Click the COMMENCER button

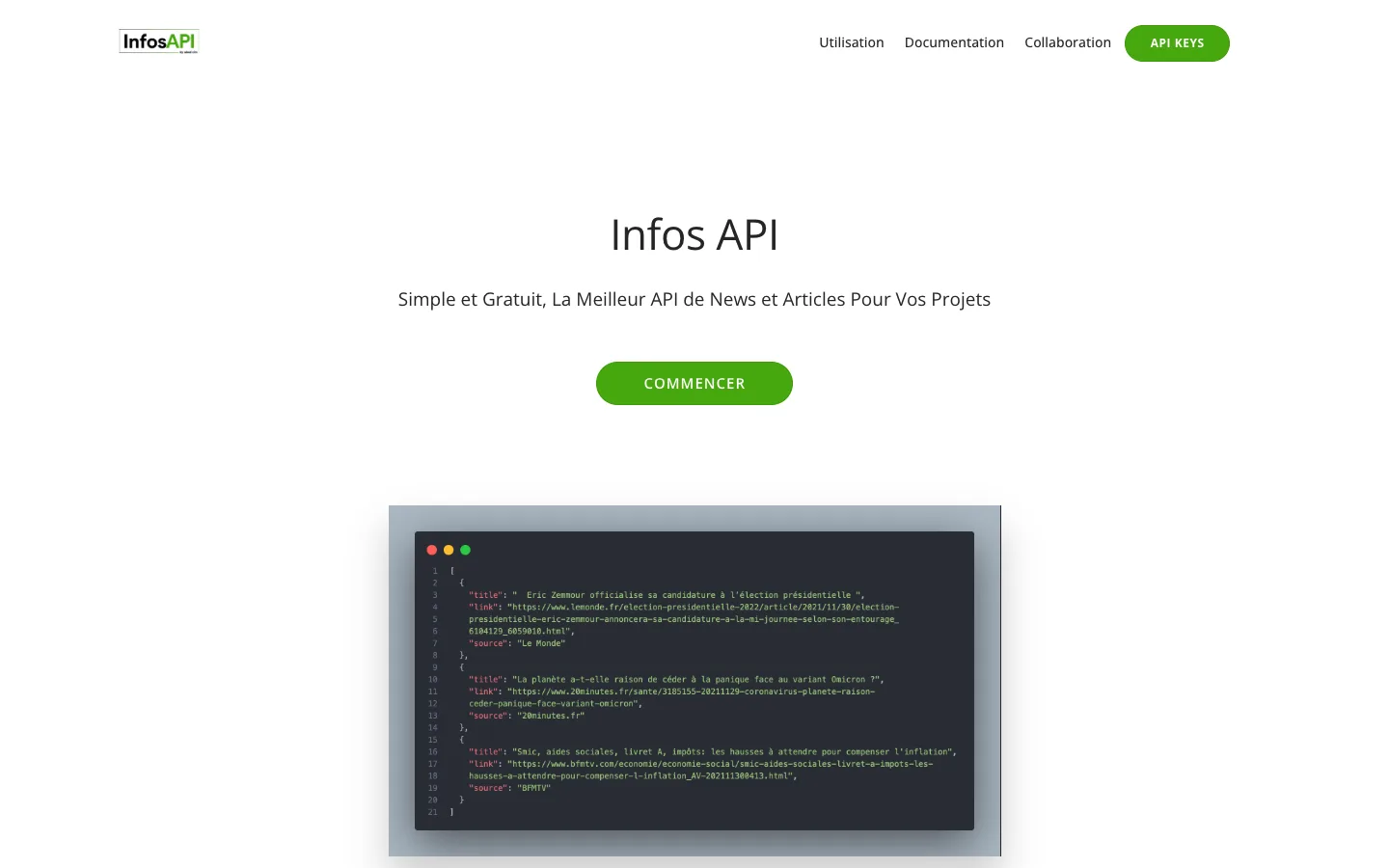694,383
